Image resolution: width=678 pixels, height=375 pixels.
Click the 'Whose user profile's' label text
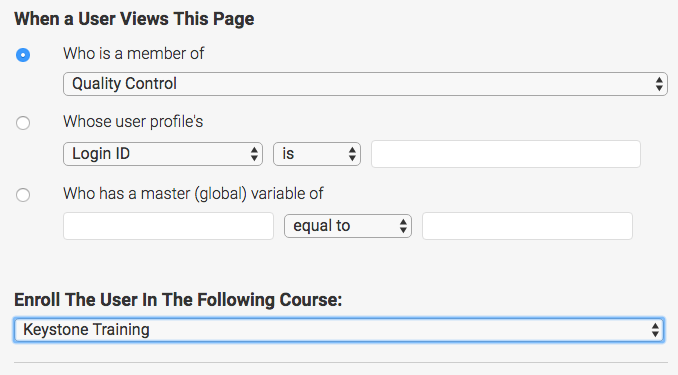coord(133,122)
